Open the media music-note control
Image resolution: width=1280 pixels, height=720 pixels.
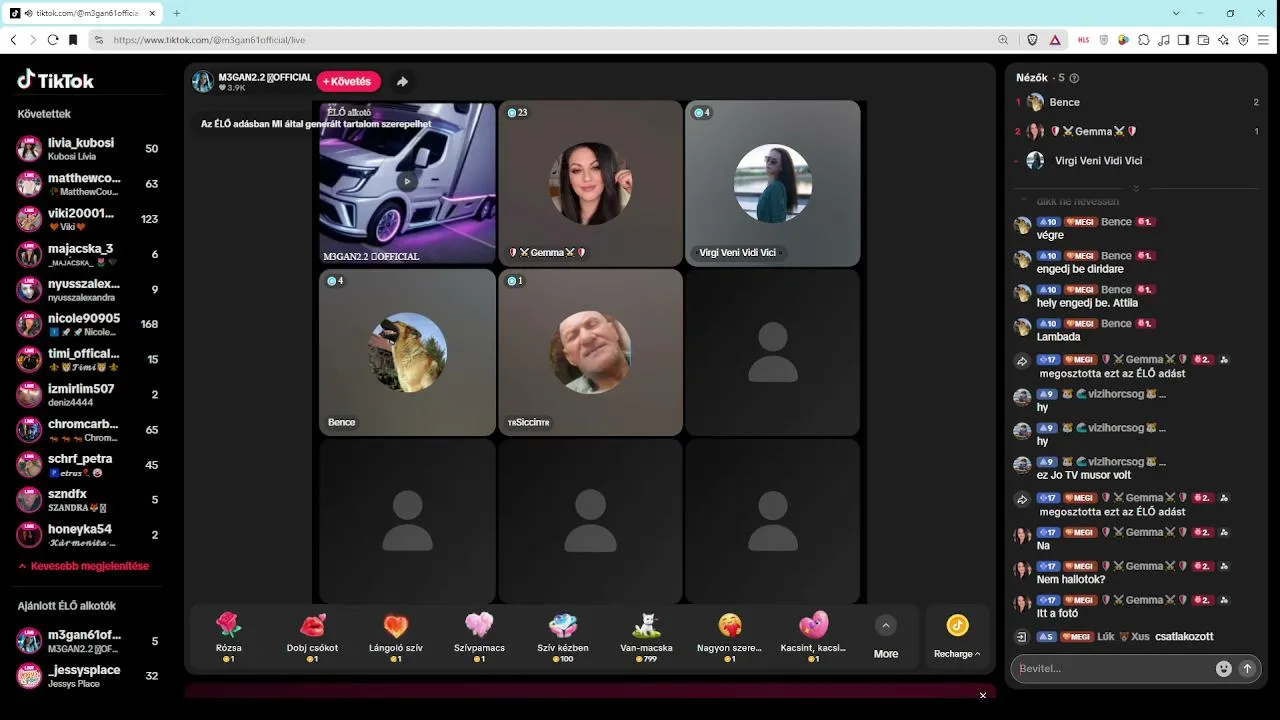point(1163,40)
